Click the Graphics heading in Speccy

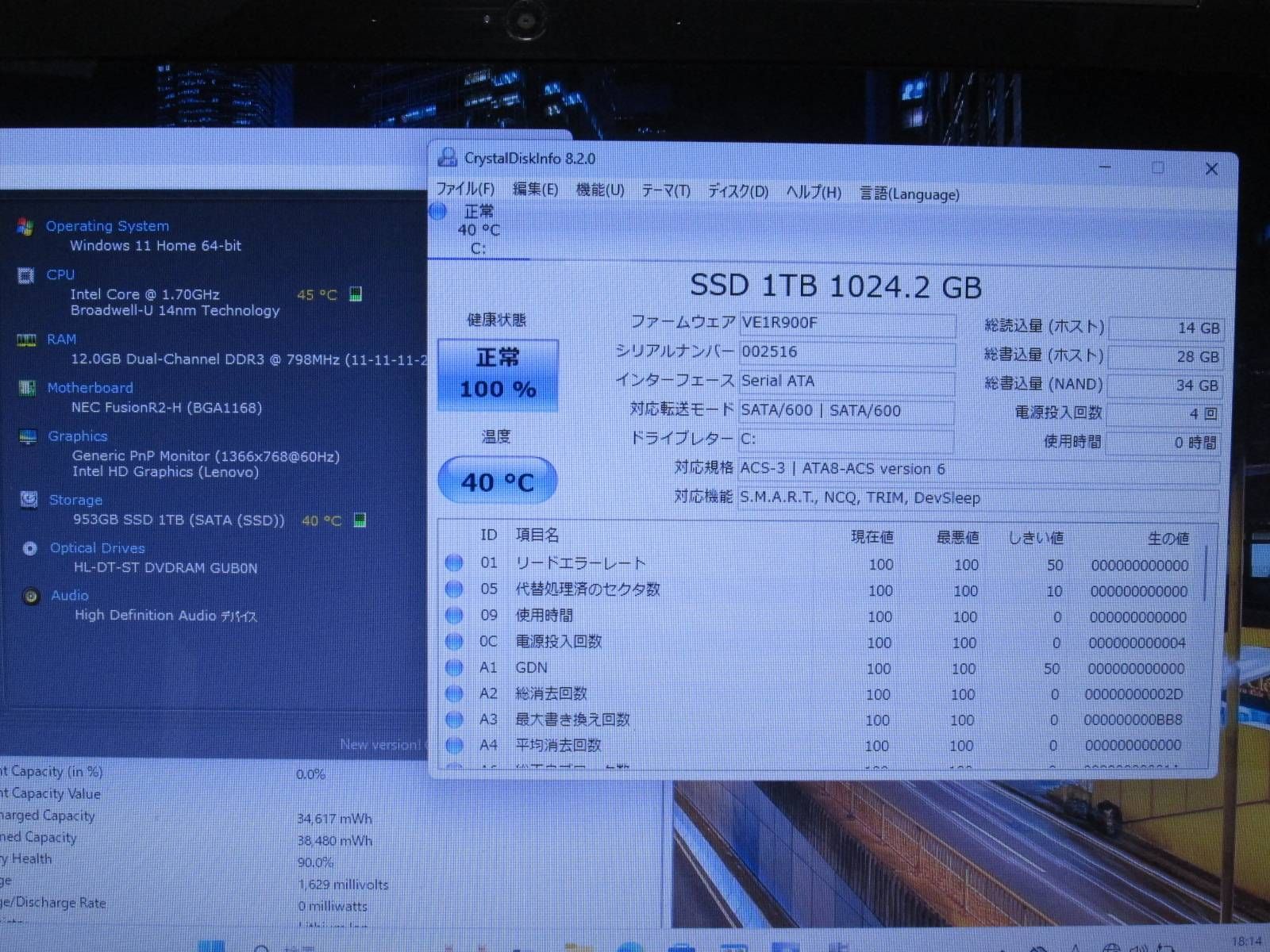coord(77,436)
